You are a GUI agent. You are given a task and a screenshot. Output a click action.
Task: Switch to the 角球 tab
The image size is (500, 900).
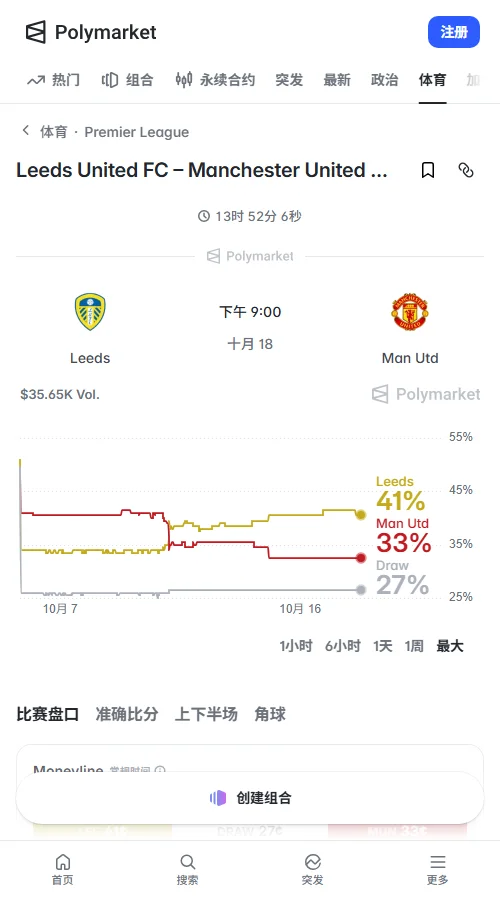coord(270,714)
